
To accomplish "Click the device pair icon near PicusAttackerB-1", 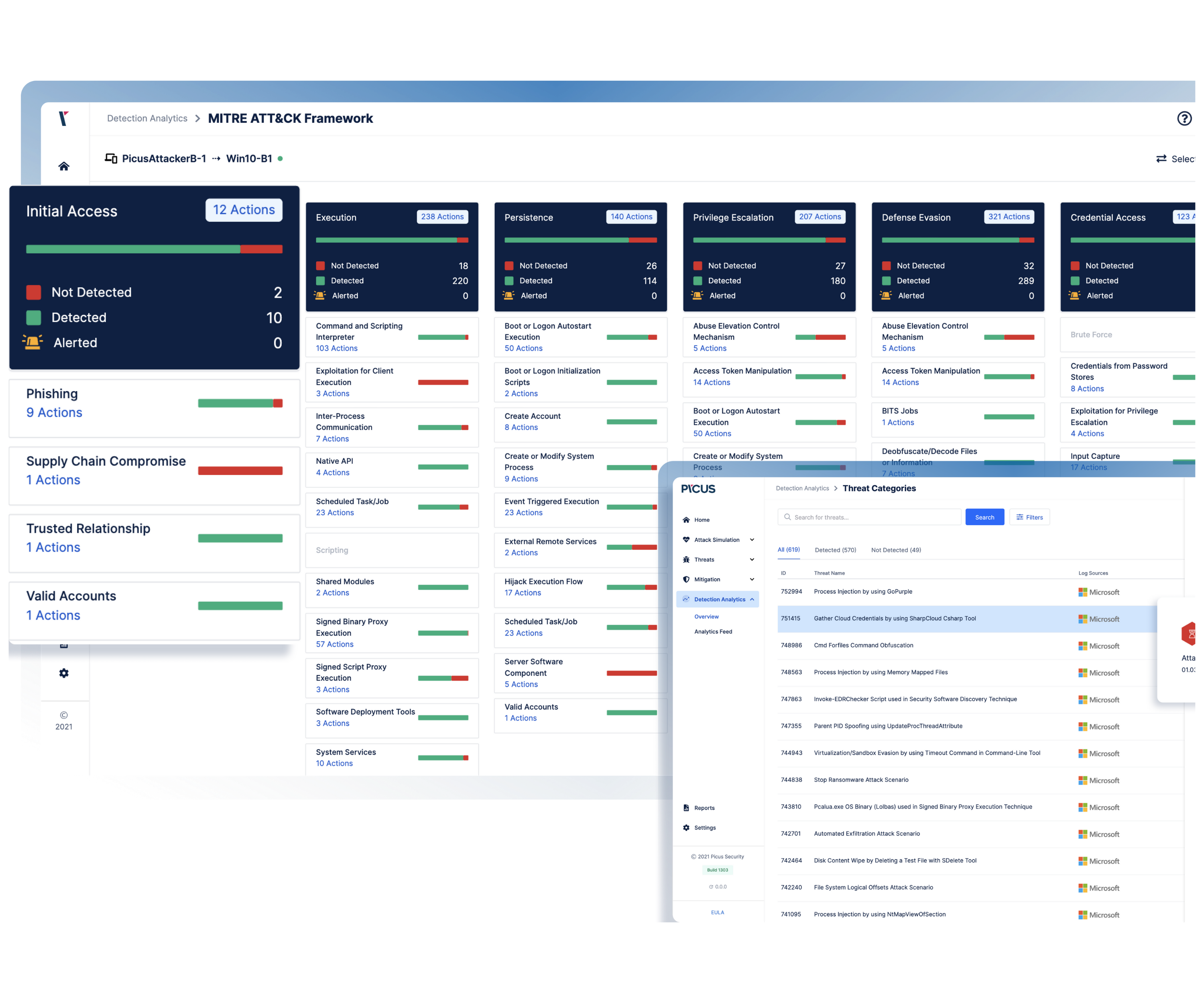I will [x=111, y=158].
